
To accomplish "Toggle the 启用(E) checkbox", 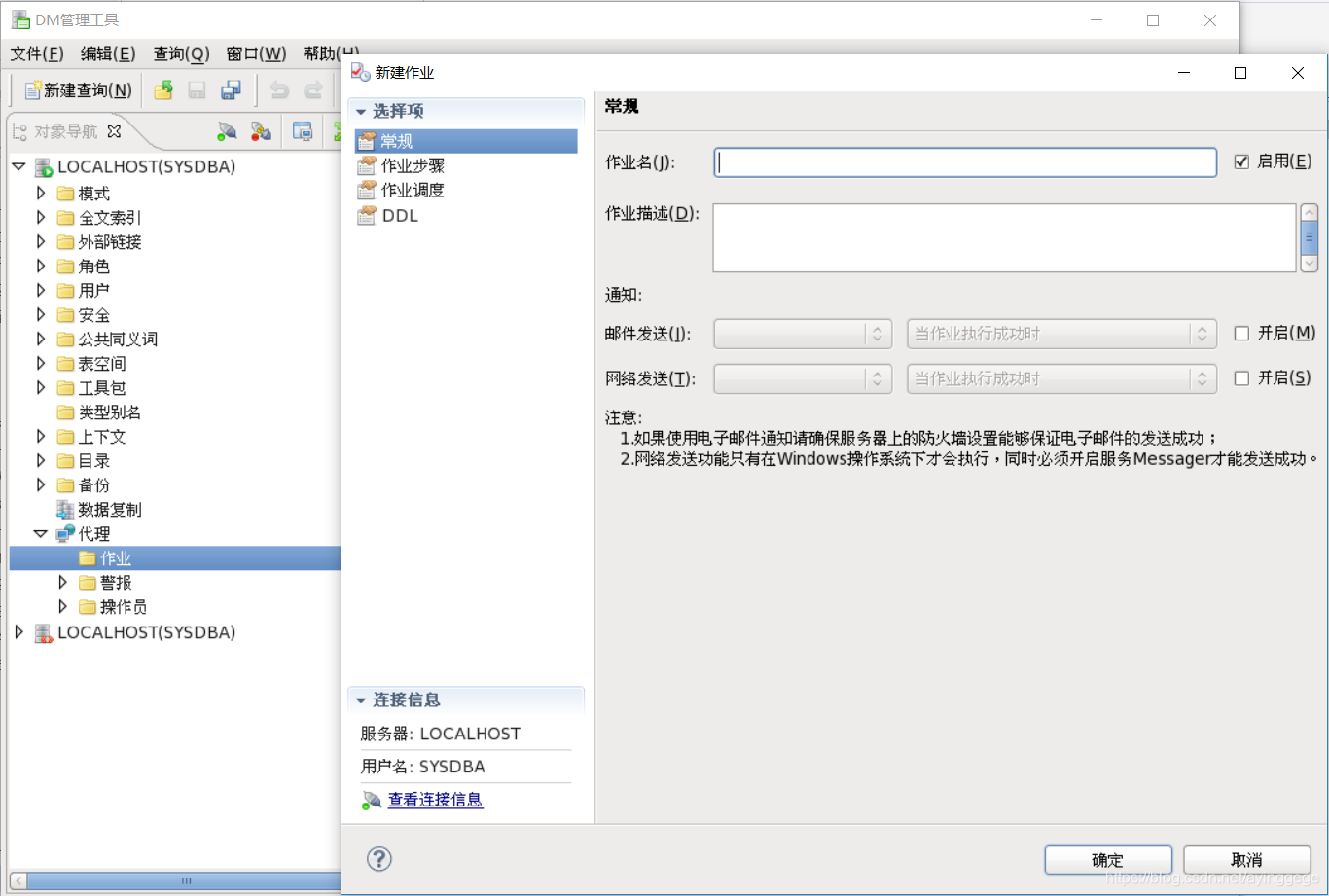I will coord(1241,161).
